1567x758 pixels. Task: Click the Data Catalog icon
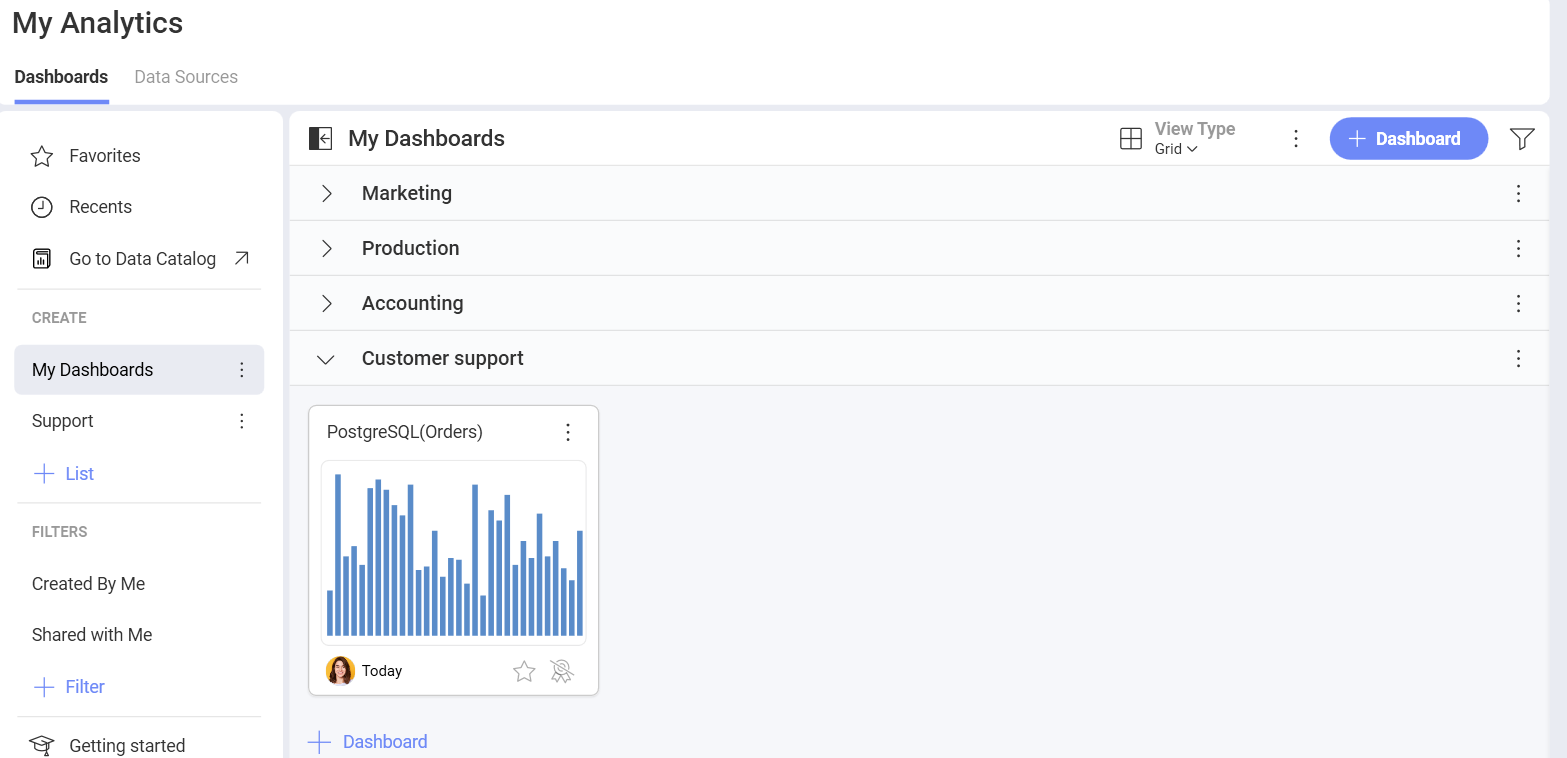point(42,259)
